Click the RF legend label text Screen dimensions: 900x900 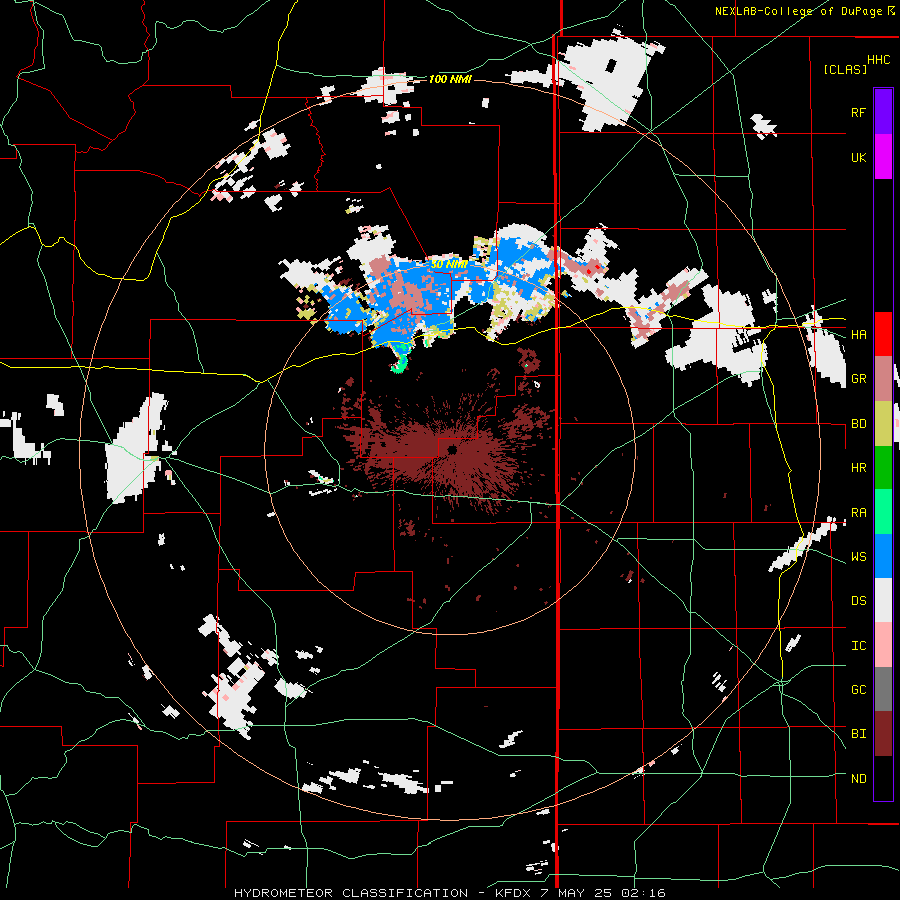point(858,112)
